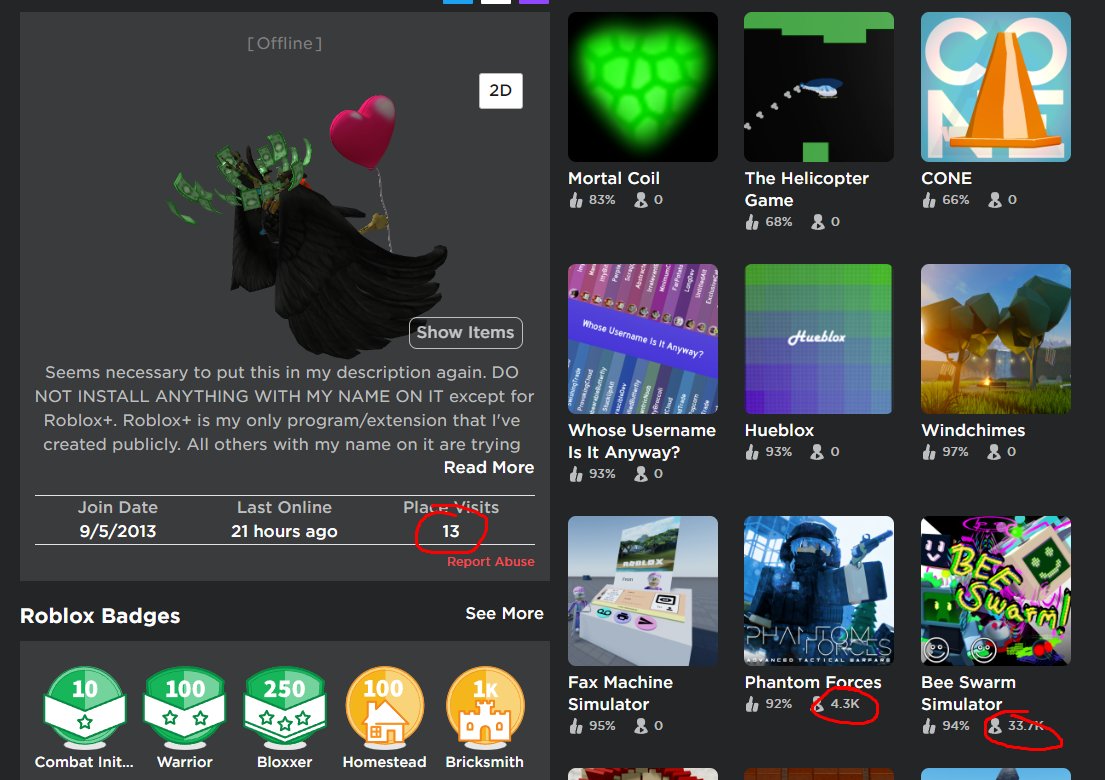Click the thumbs-up icon under Phantom Forces

click(x=753, y=704)
